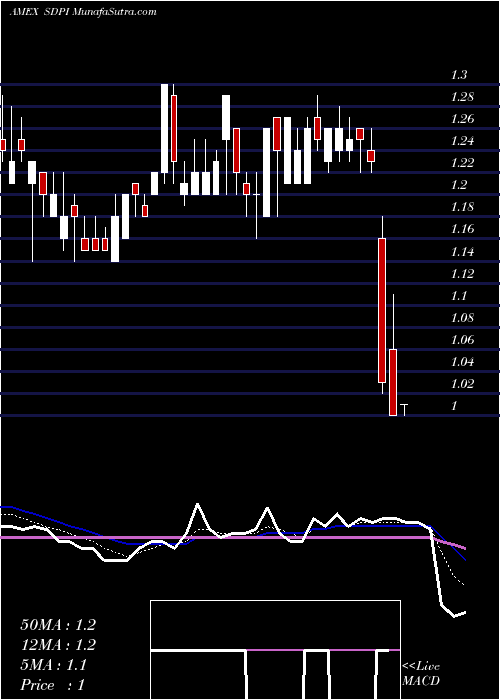Click the large red gap-down candle from 1.16

(382, 310)
